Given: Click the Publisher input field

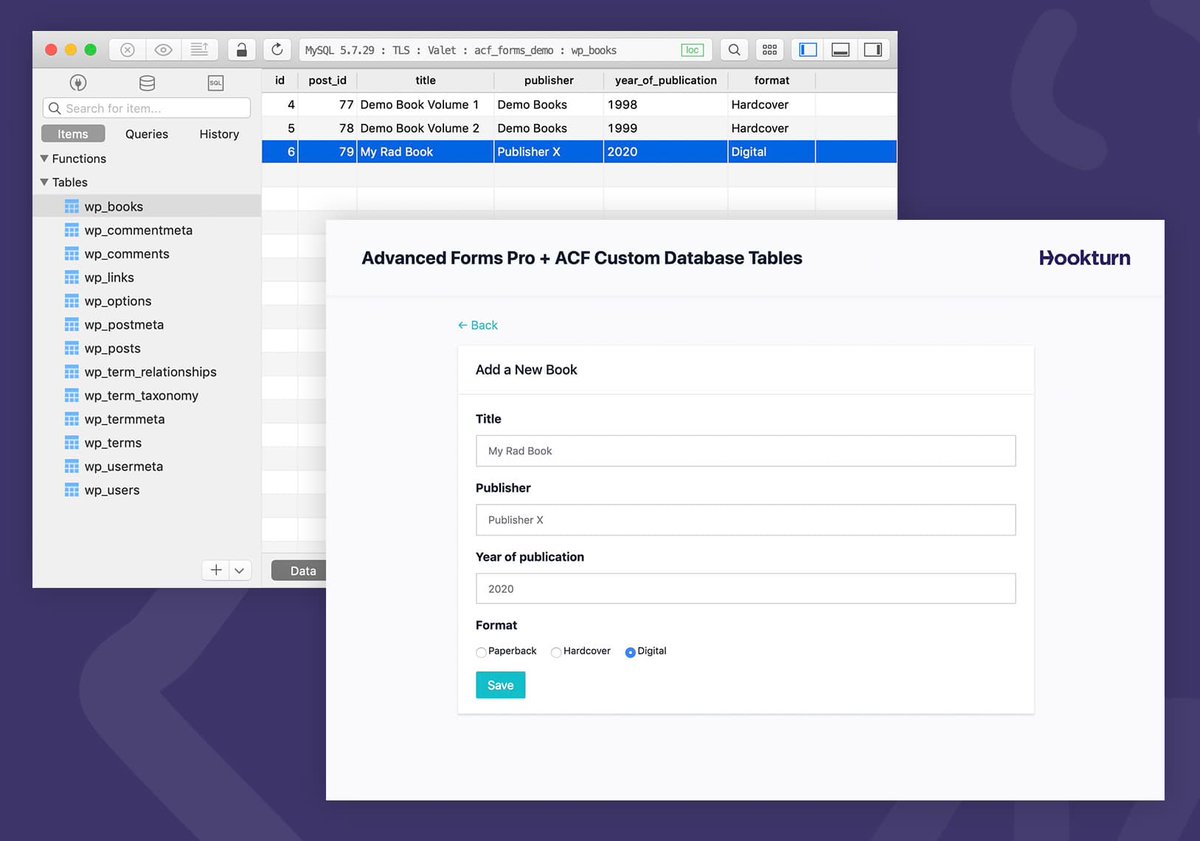Looking at the screenshot, I should click(x=746, y=520).
